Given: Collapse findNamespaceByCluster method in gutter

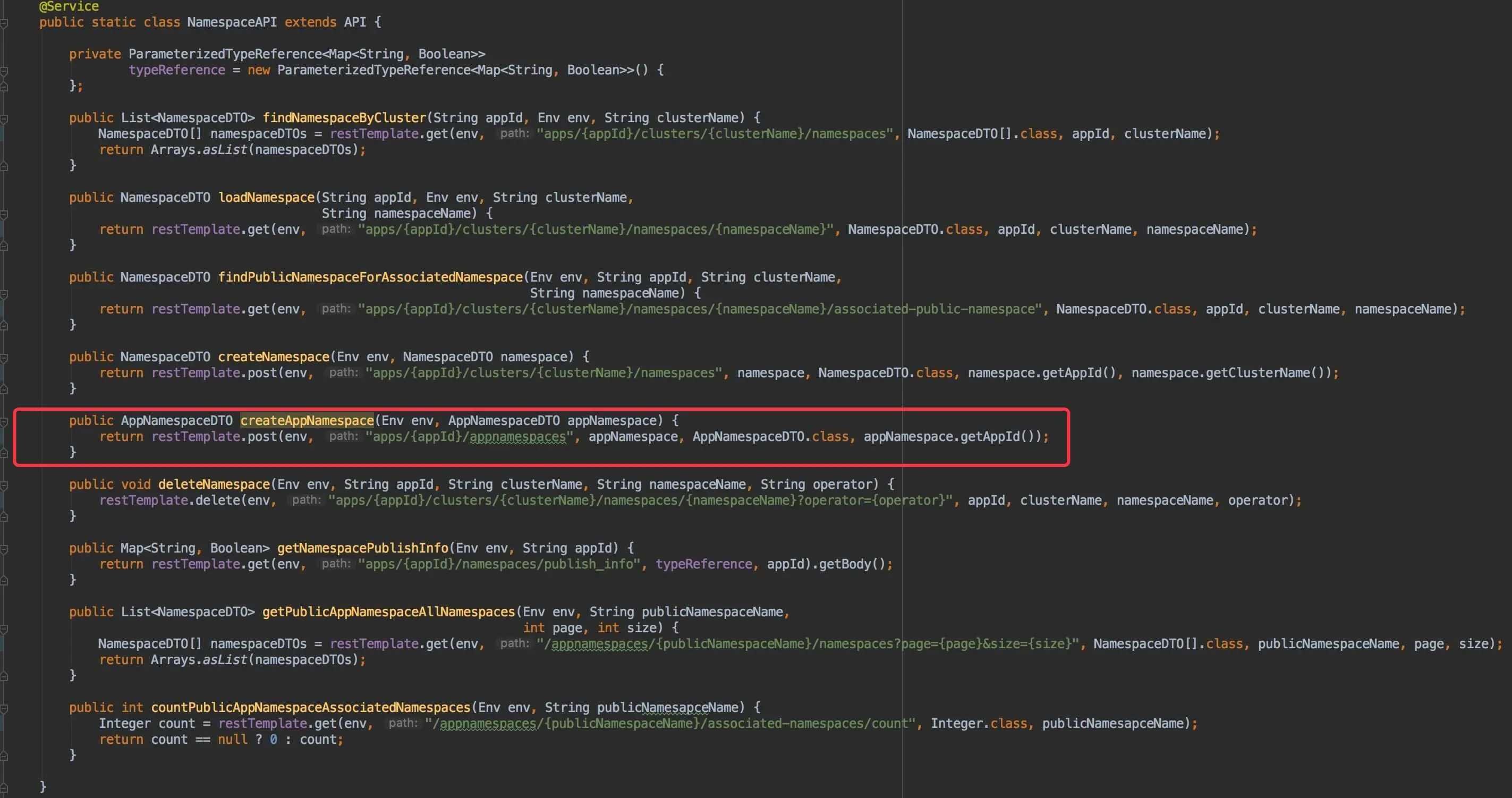Looking at the screenshot, I should (x=4, y=119).
